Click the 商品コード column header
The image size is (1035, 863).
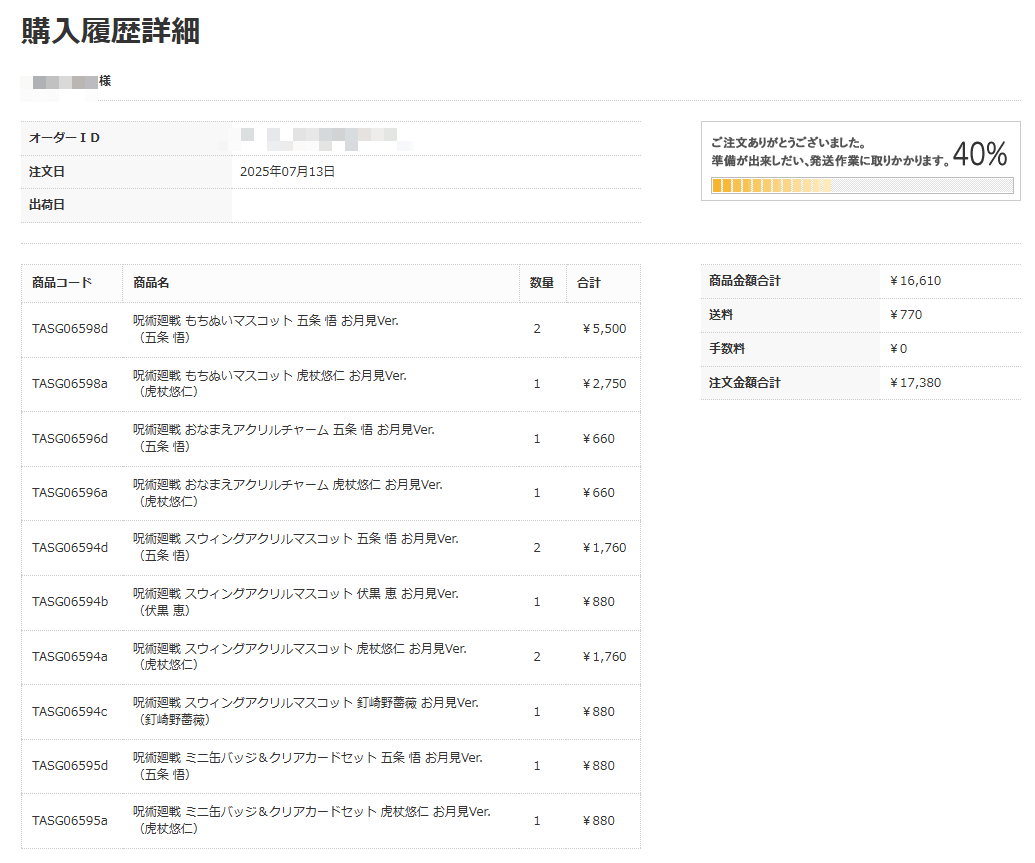click(x=62, y=283)
